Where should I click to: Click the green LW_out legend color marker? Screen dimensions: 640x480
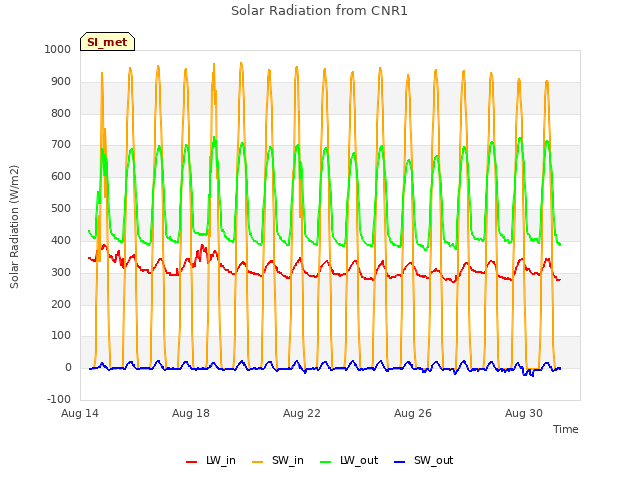(x=325, y=462)
